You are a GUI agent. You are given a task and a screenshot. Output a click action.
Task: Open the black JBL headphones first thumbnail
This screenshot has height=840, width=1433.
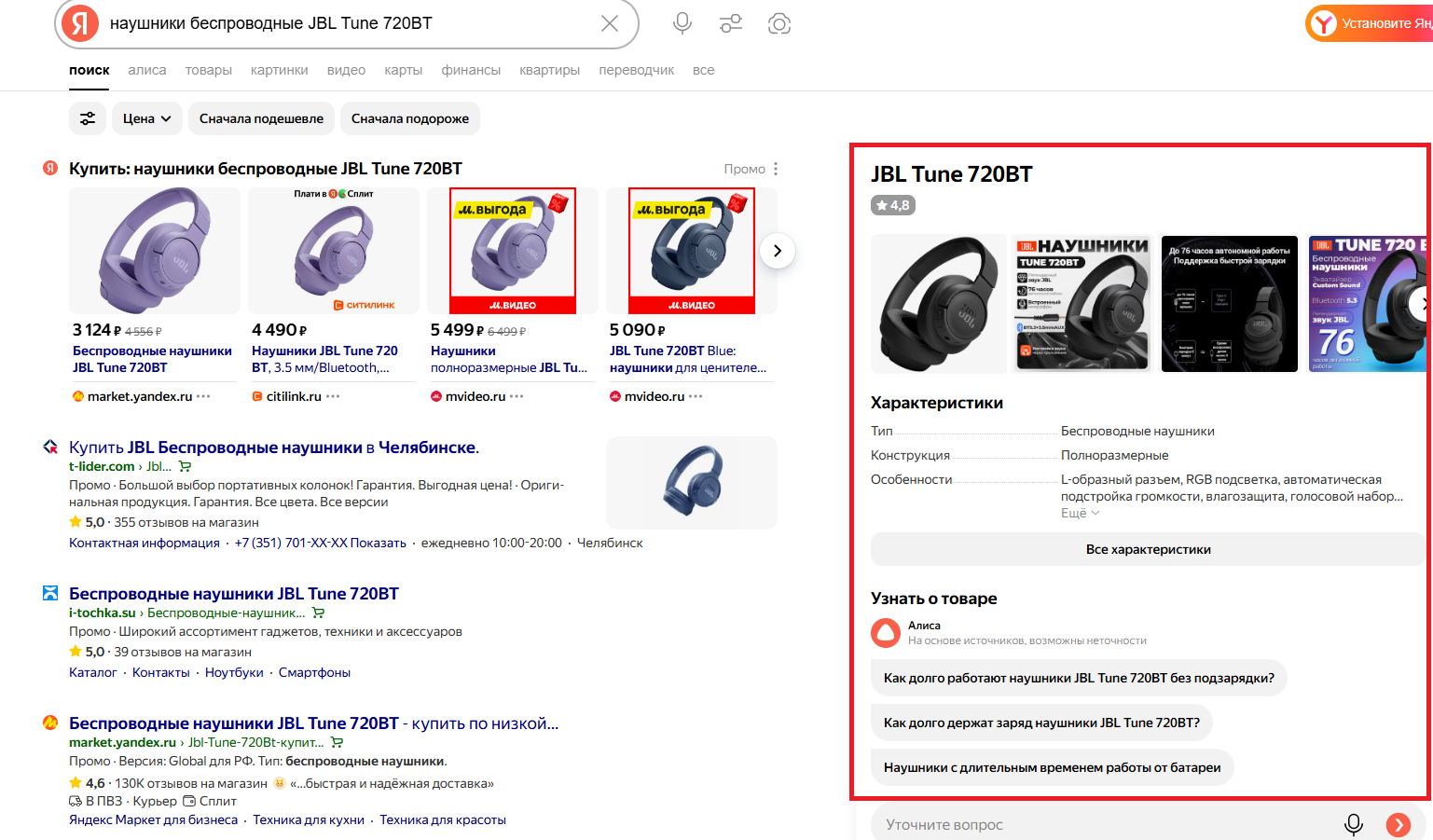[938, 304]
